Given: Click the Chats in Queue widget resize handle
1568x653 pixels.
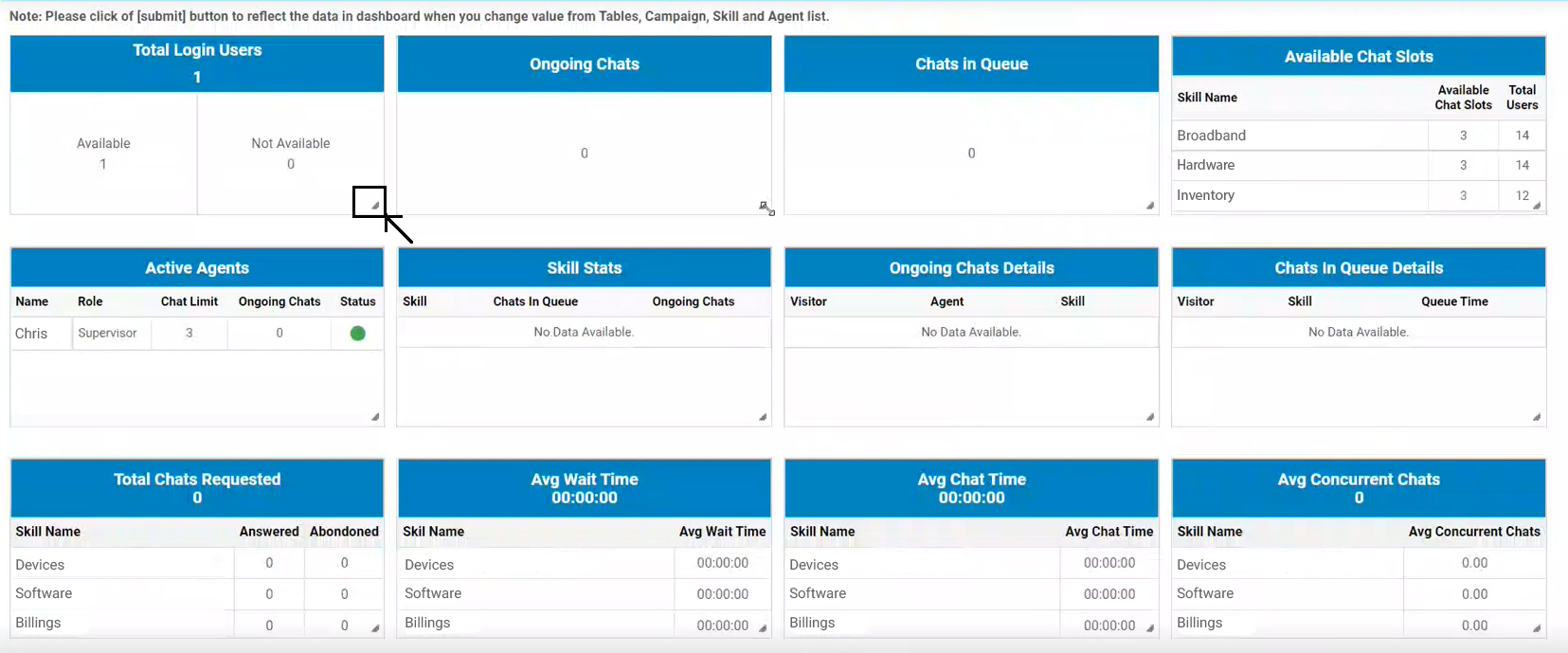Looking at the screenshot, I should (x=1150, y=206).
